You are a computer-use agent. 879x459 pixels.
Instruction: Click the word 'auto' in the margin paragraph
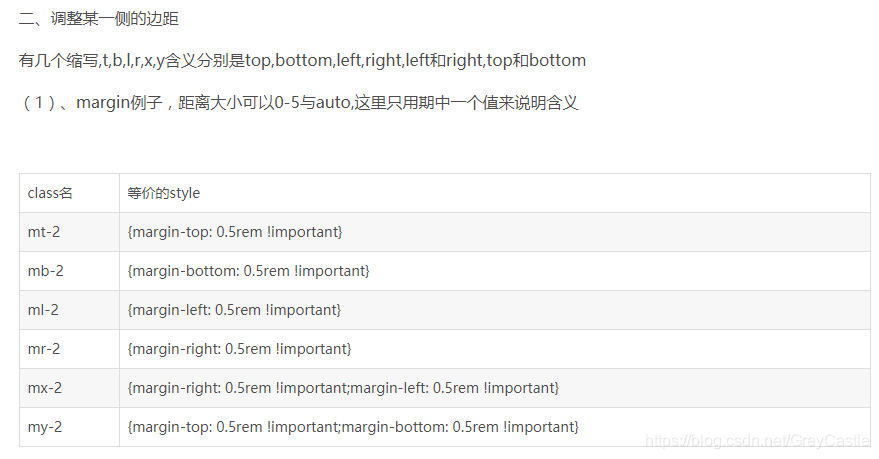[x=333, y=103]
